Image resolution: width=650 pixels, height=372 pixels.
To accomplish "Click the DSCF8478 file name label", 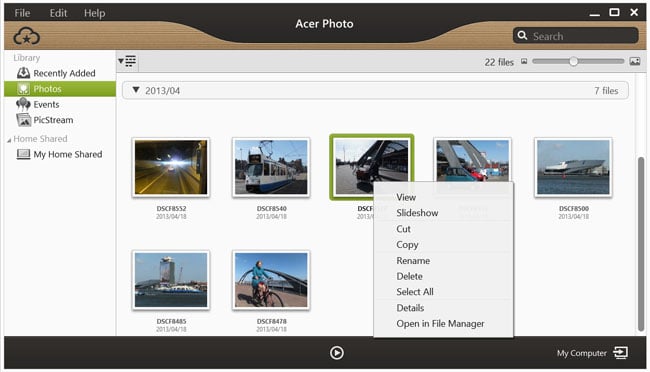I will (x=272, y=321).
